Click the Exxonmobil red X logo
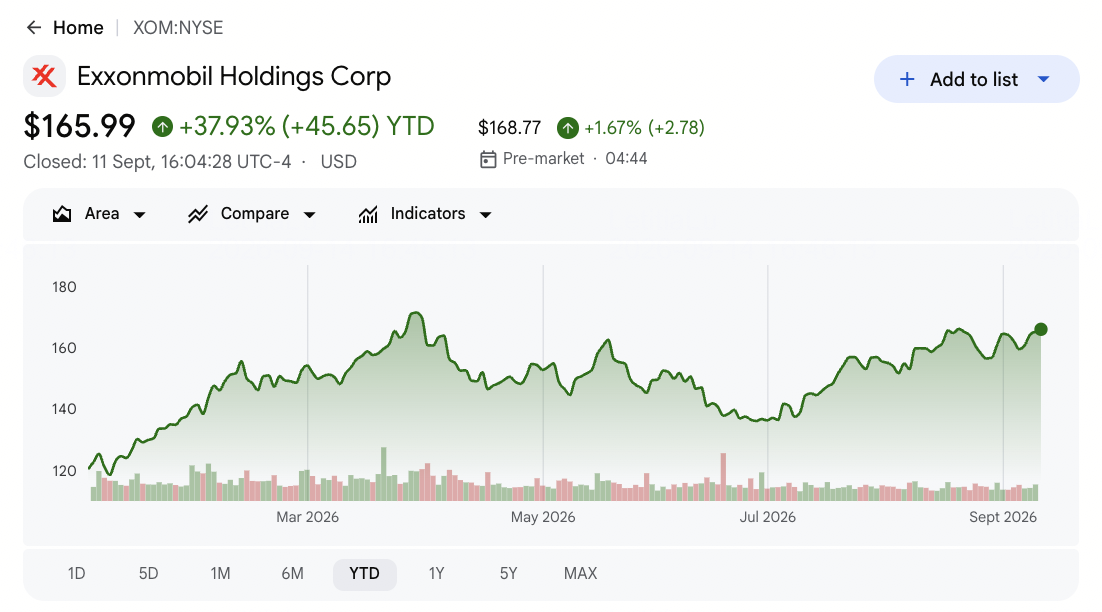The image size is (1102, 612). (x=44, y=76)
